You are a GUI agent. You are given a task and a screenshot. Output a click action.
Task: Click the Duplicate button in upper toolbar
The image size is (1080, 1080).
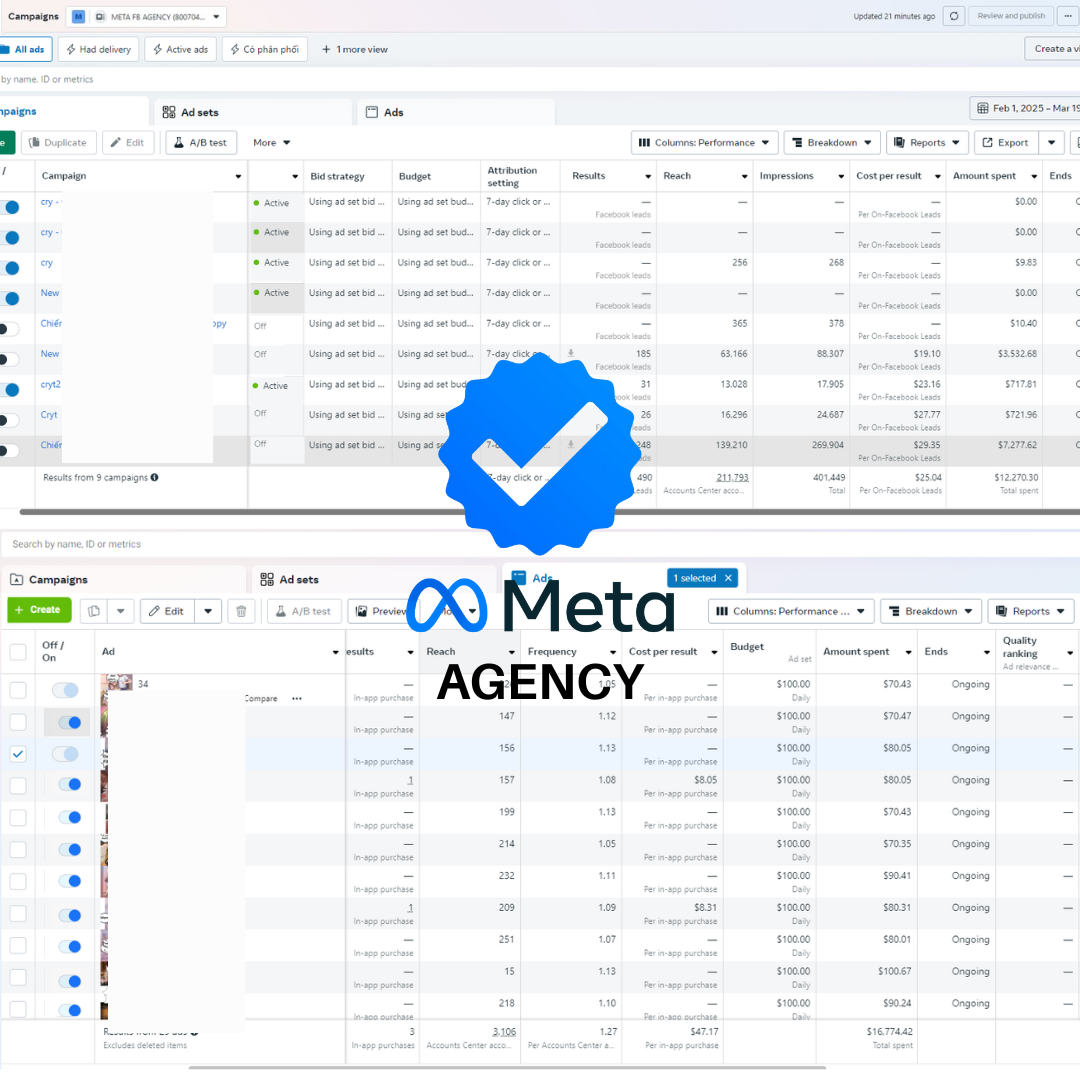[x=58, y=143]
